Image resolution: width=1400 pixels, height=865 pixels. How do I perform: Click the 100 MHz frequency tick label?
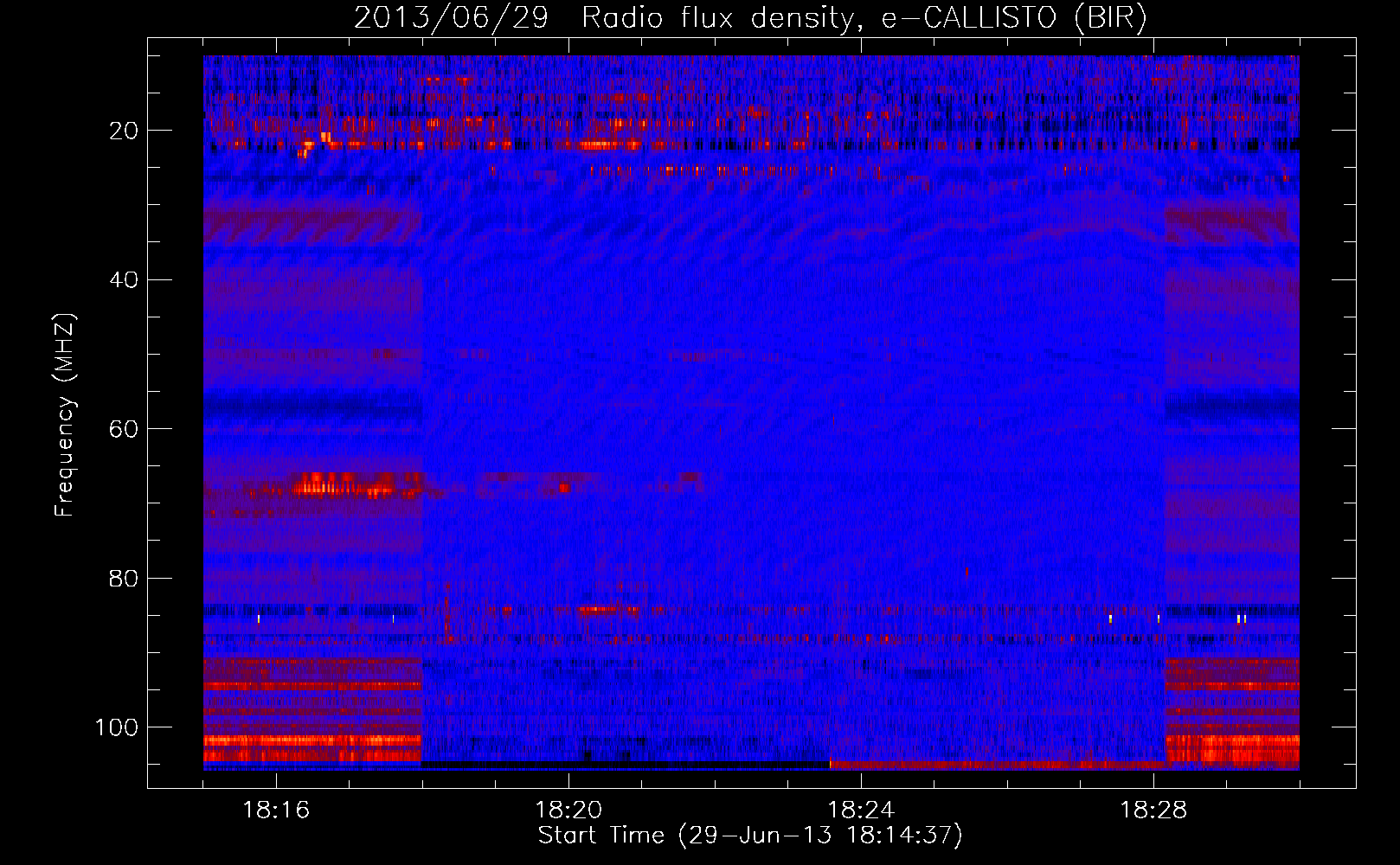117,727
